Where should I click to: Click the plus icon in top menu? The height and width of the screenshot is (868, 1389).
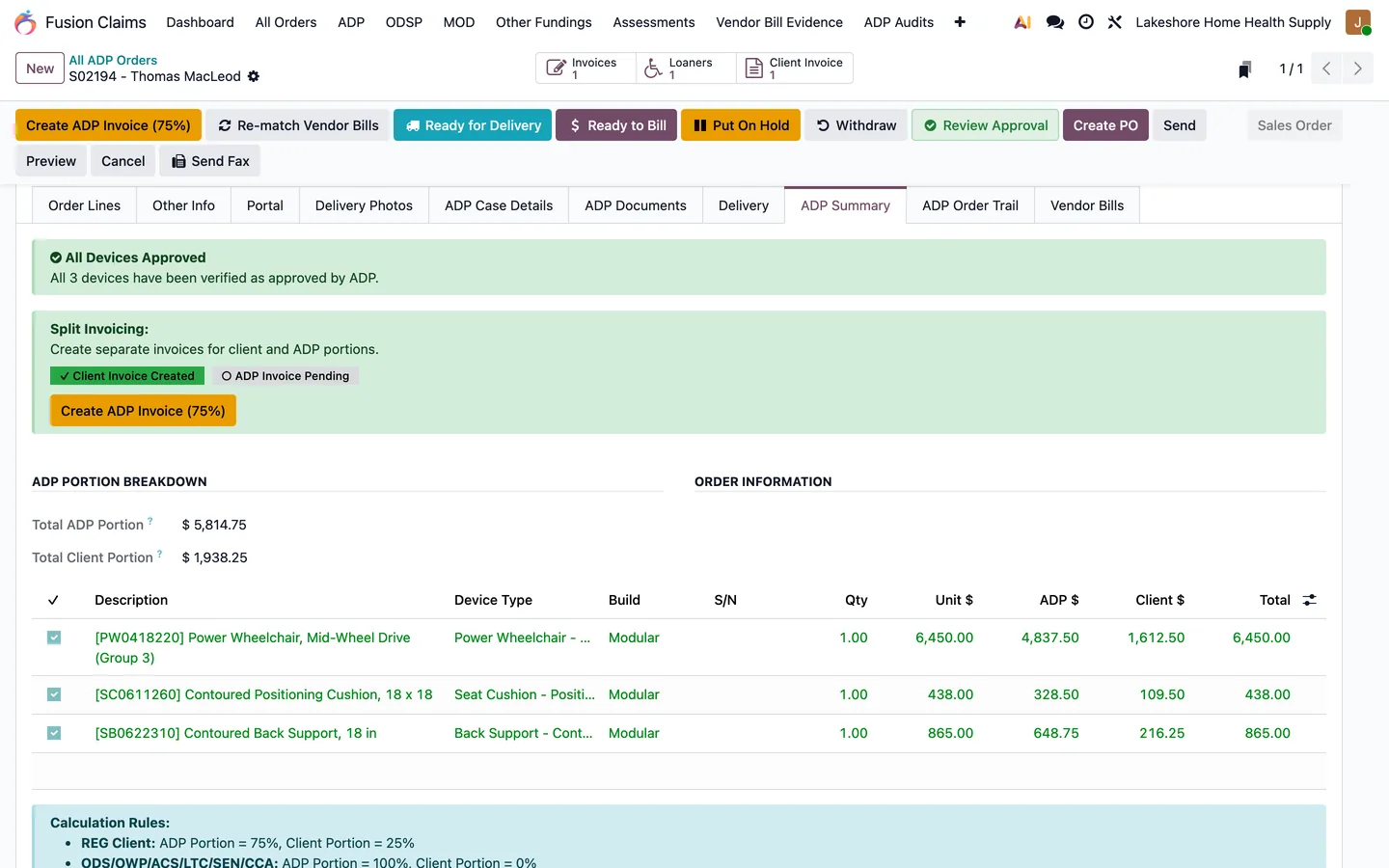[x=960, y=22]
